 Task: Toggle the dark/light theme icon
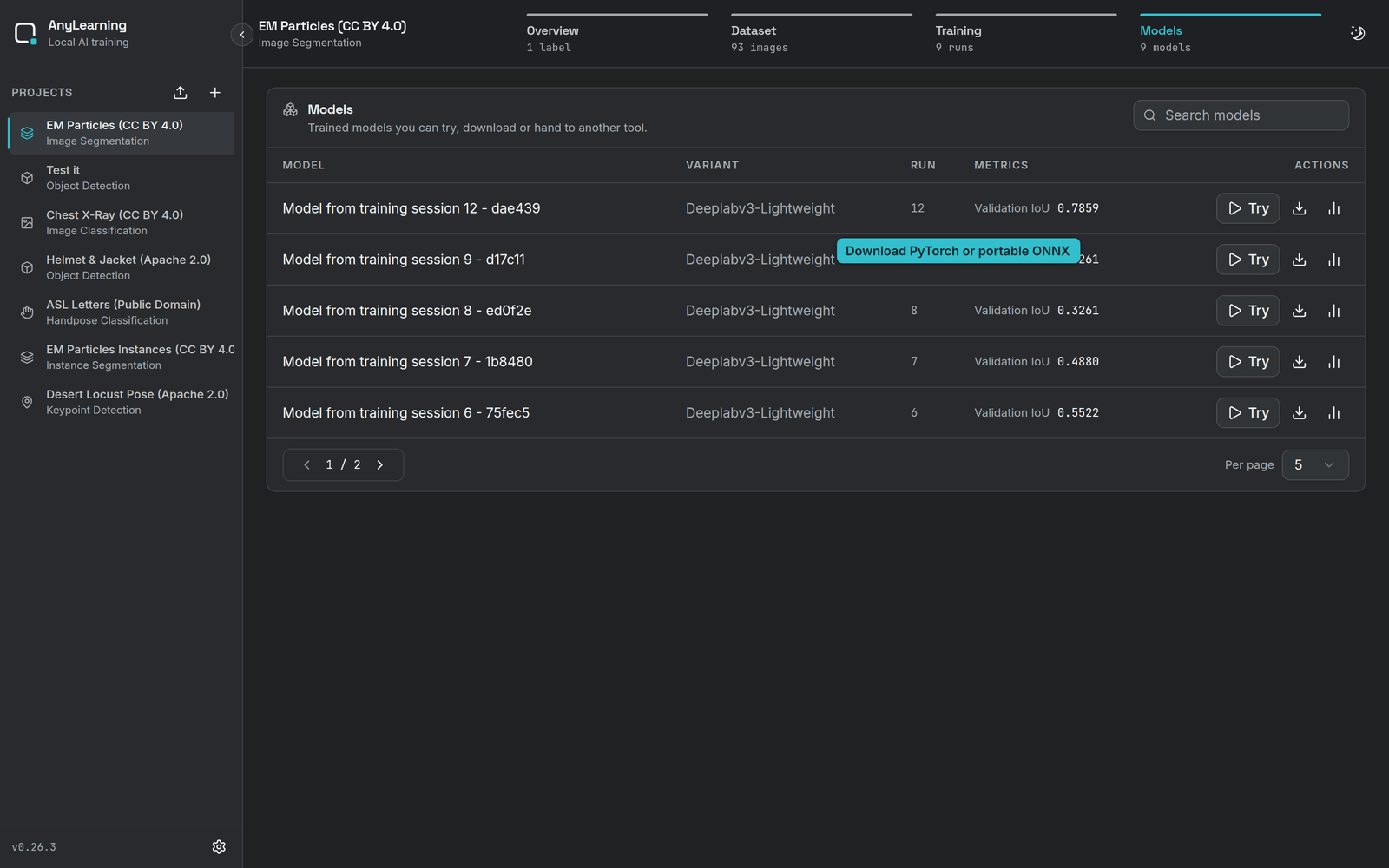point(1358,33)
